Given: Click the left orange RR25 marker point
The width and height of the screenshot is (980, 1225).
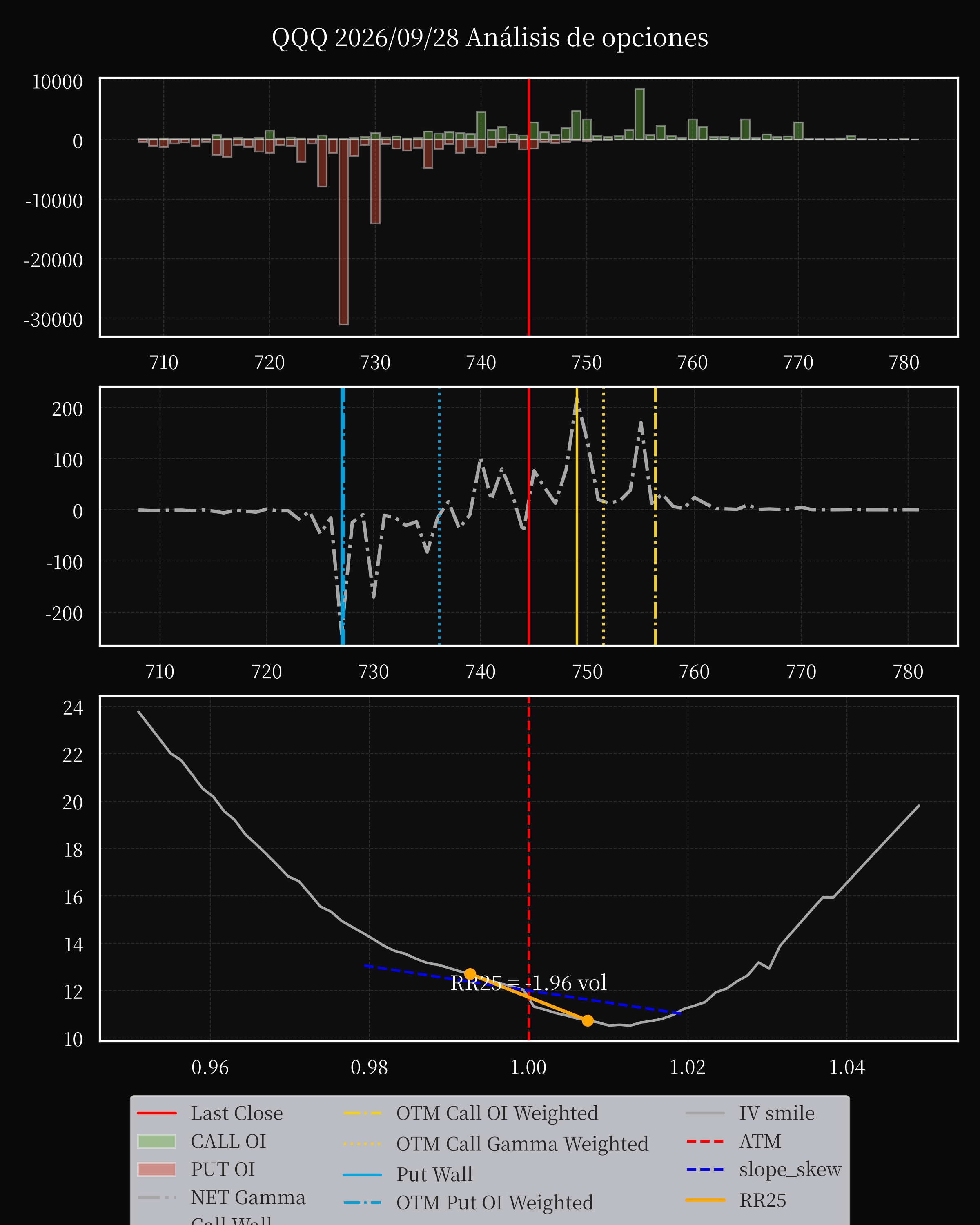Looking at the screenshot, I should pyautogui.click(x=470, y=974).
